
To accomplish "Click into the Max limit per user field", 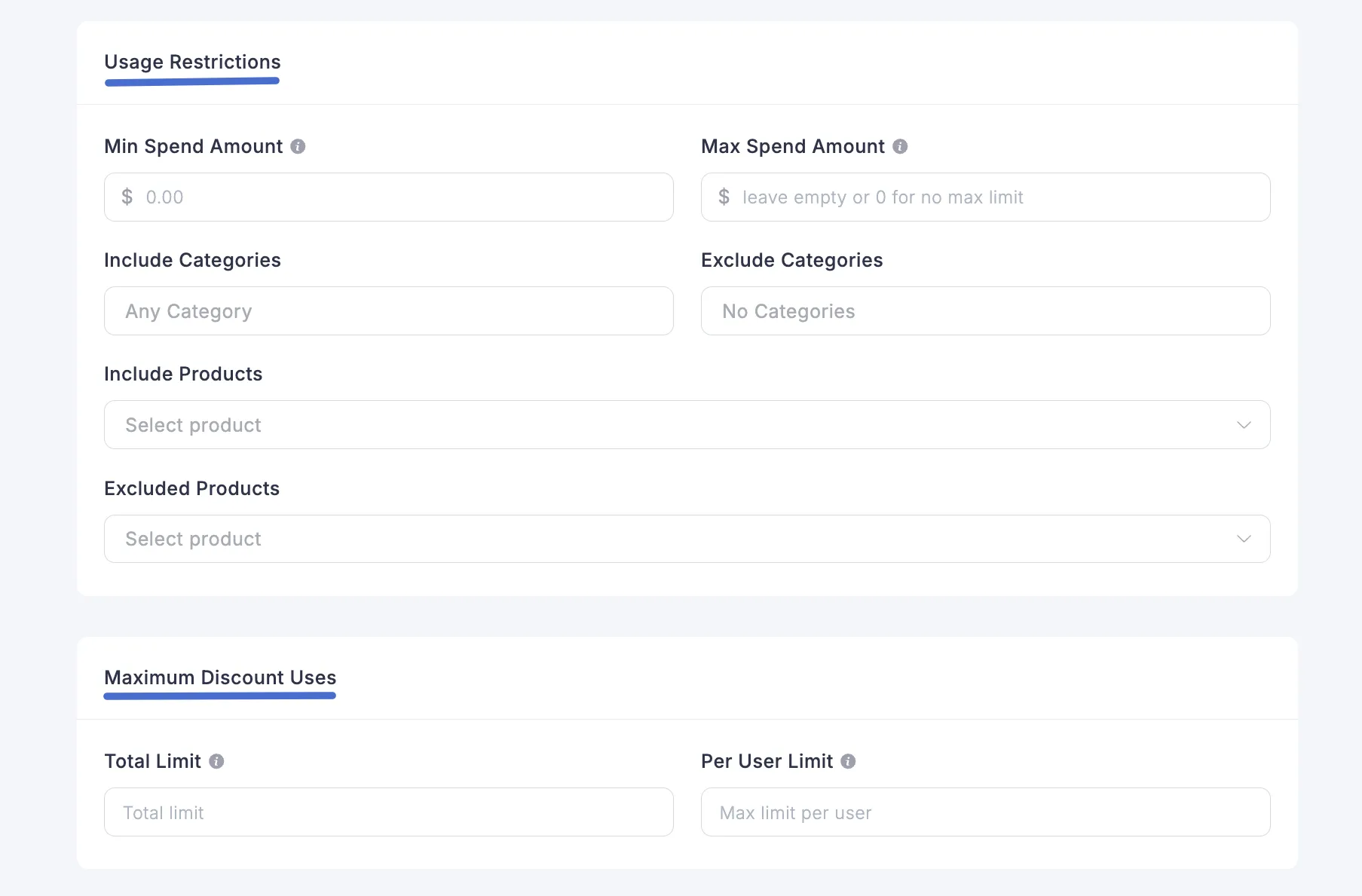I will pyautogui.click(x=985, y=812).
